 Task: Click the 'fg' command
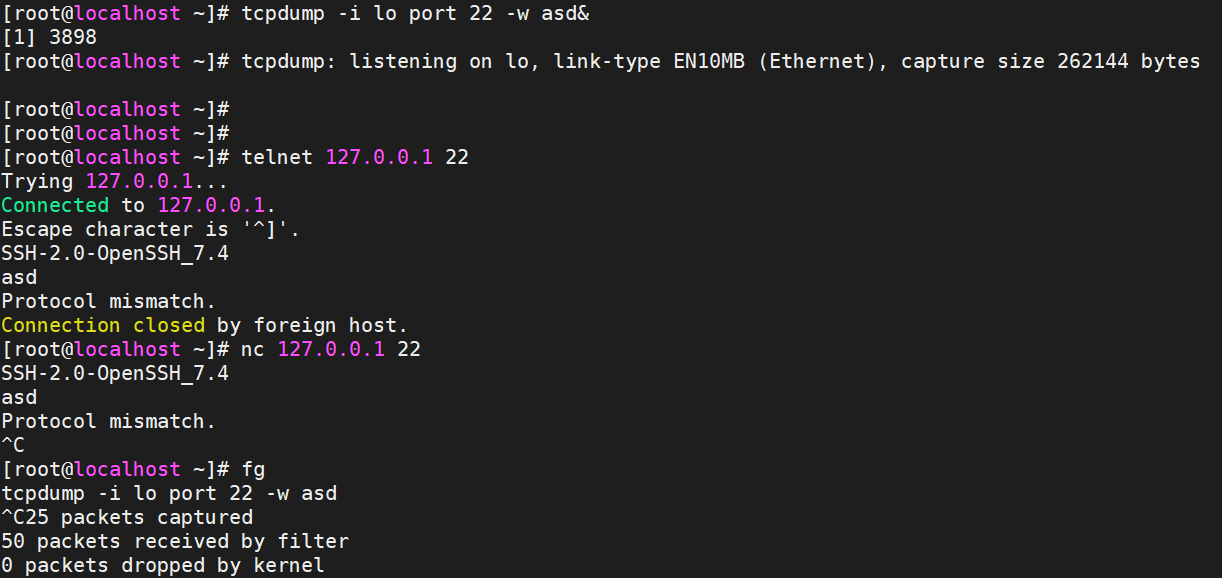(x=253, y=469)
